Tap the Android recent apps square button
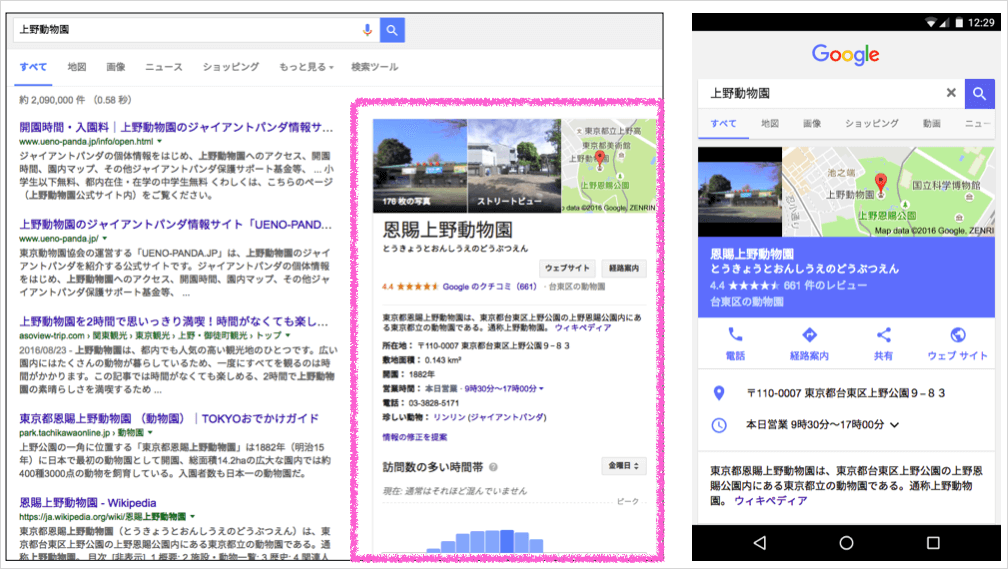 pyautogui.click(x=933, y=543)
